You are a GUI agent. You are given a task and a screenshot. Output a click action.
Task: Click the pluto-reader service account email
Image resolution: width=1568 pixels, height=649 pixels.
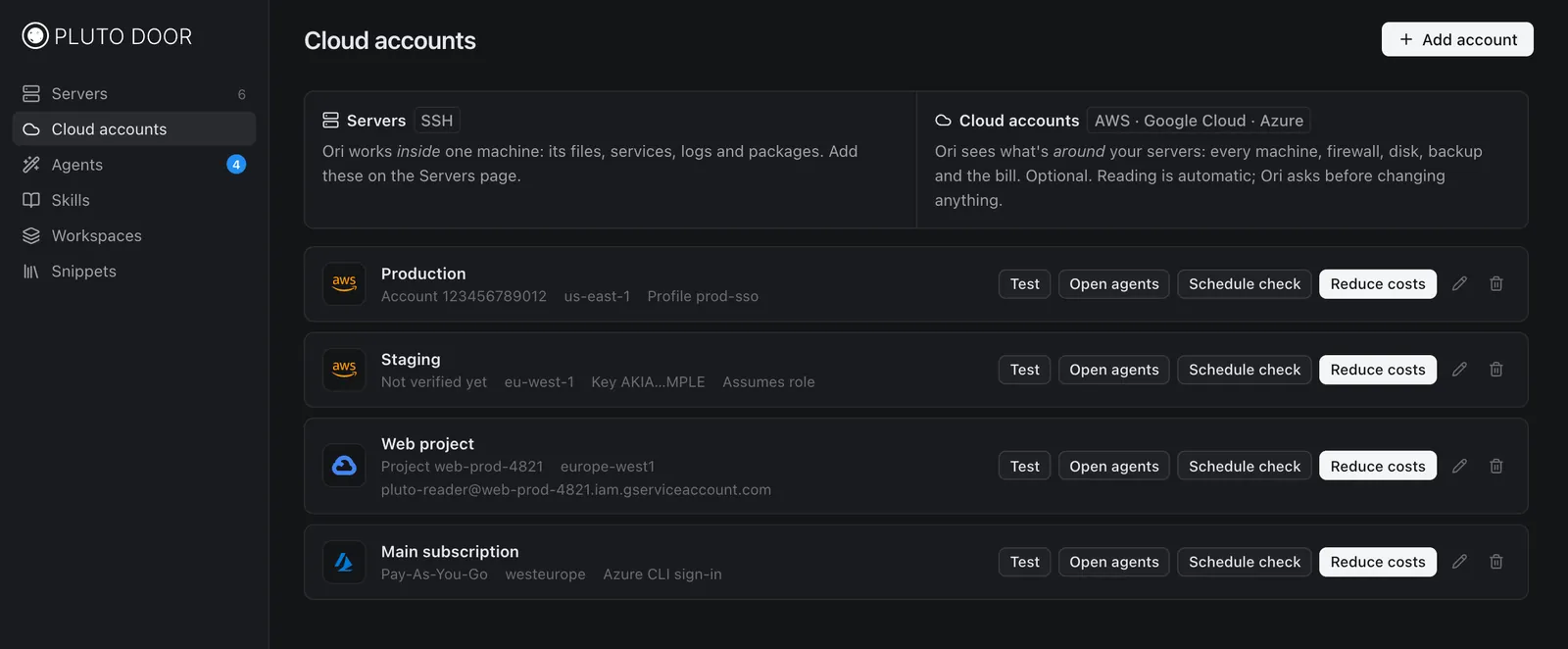pos(576,490)
